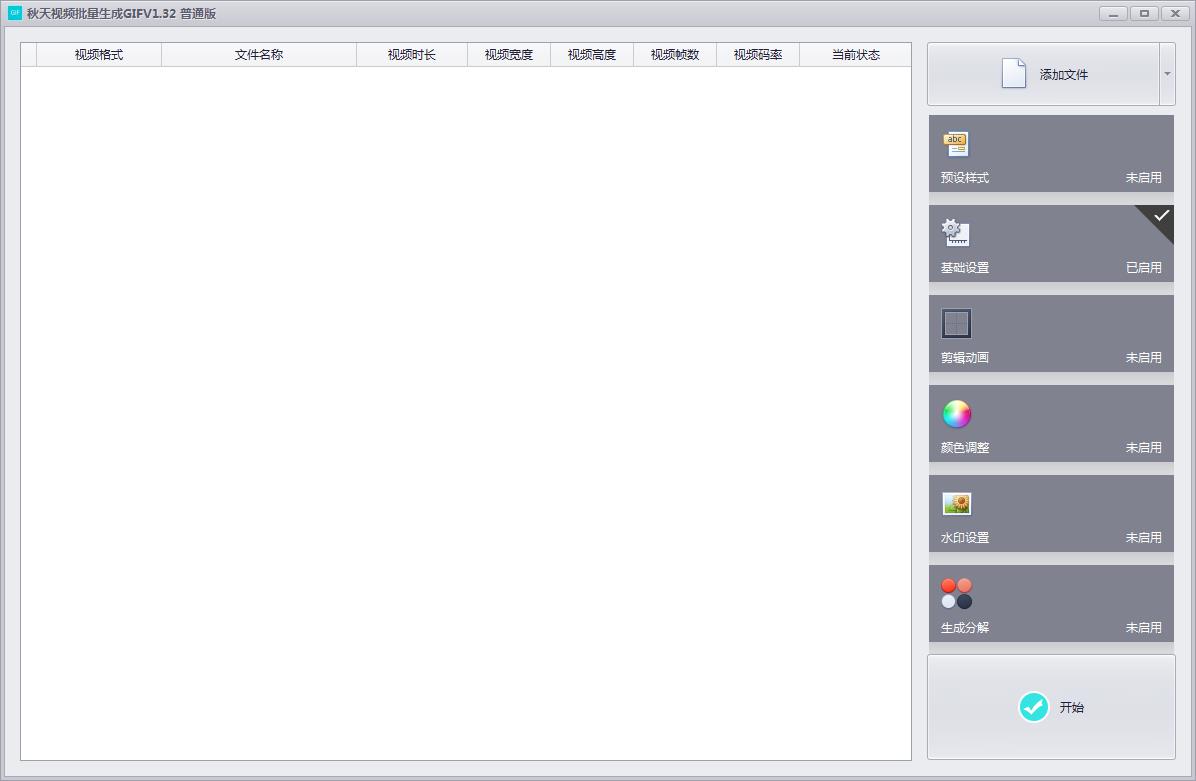
Task: Toggle 预设样式 未启用 status
Action: pos(1143,178)
